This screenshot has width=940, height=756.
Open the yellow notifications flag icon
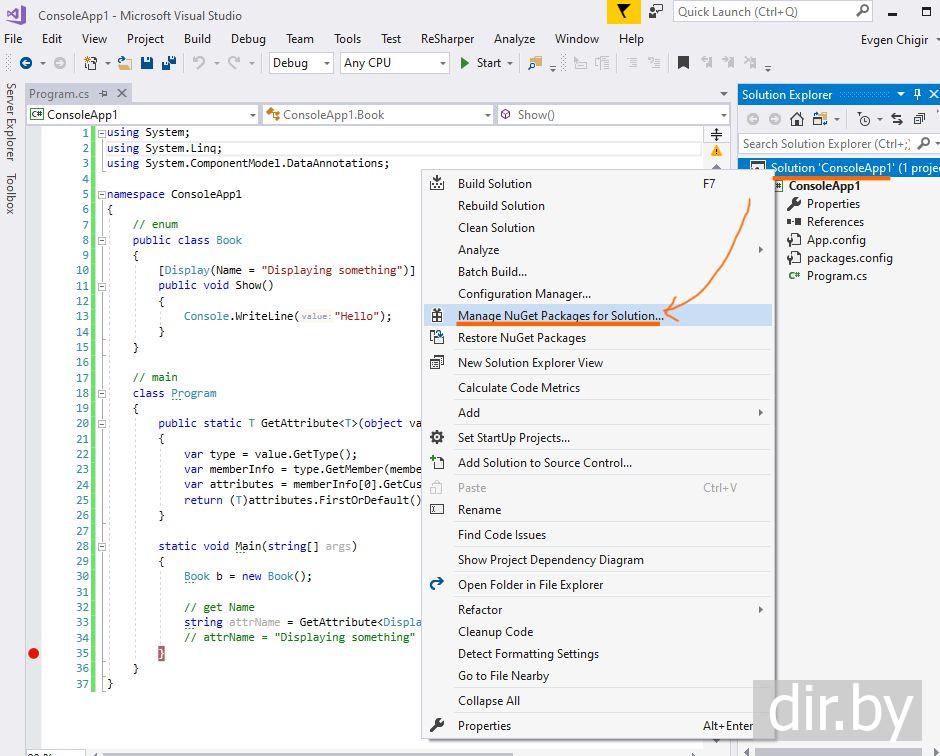(x=623, y=12)
